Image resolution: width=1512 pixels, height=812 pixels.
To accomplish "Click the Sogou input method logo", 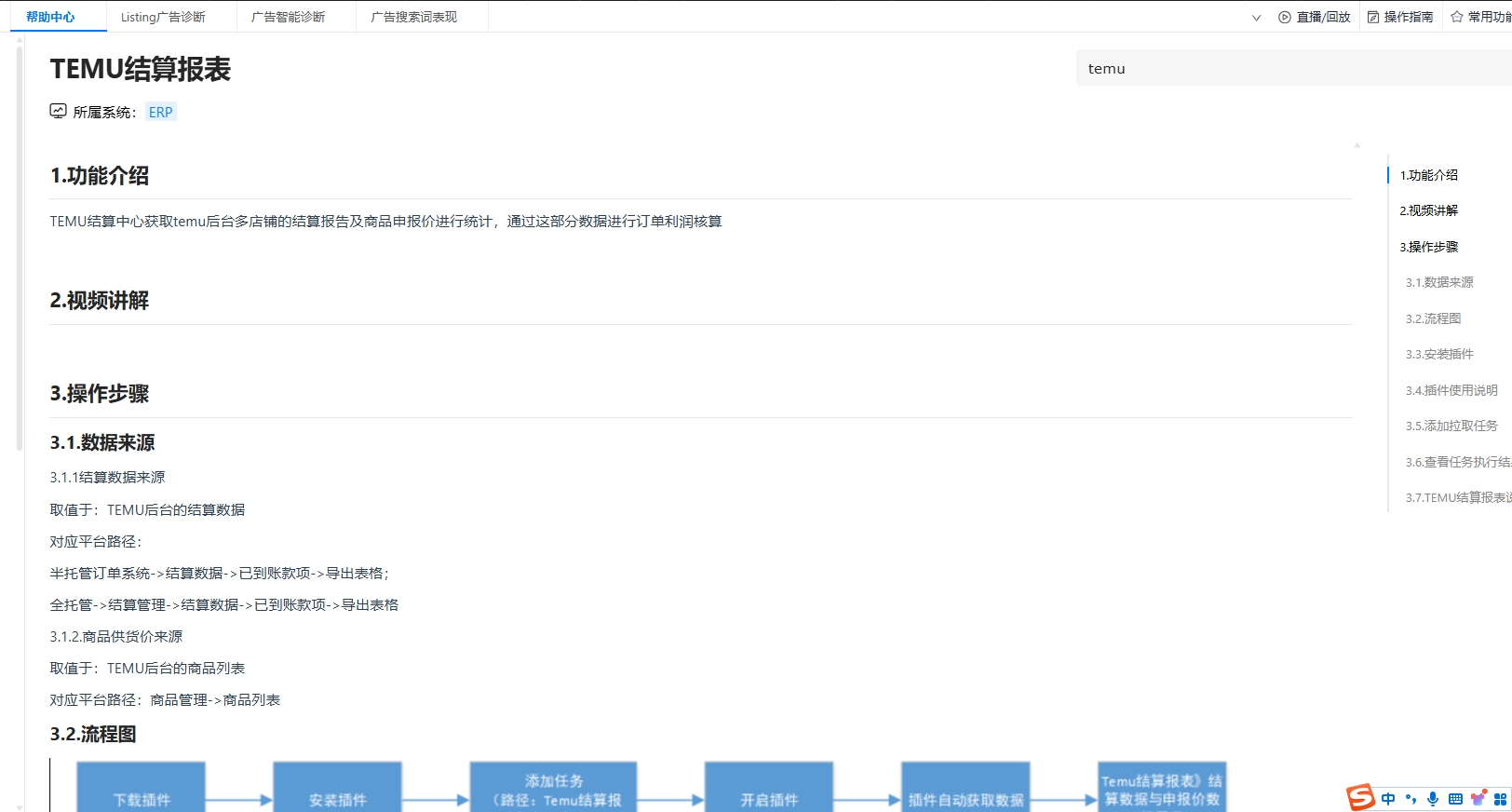I will click(x=1360, y=797).
